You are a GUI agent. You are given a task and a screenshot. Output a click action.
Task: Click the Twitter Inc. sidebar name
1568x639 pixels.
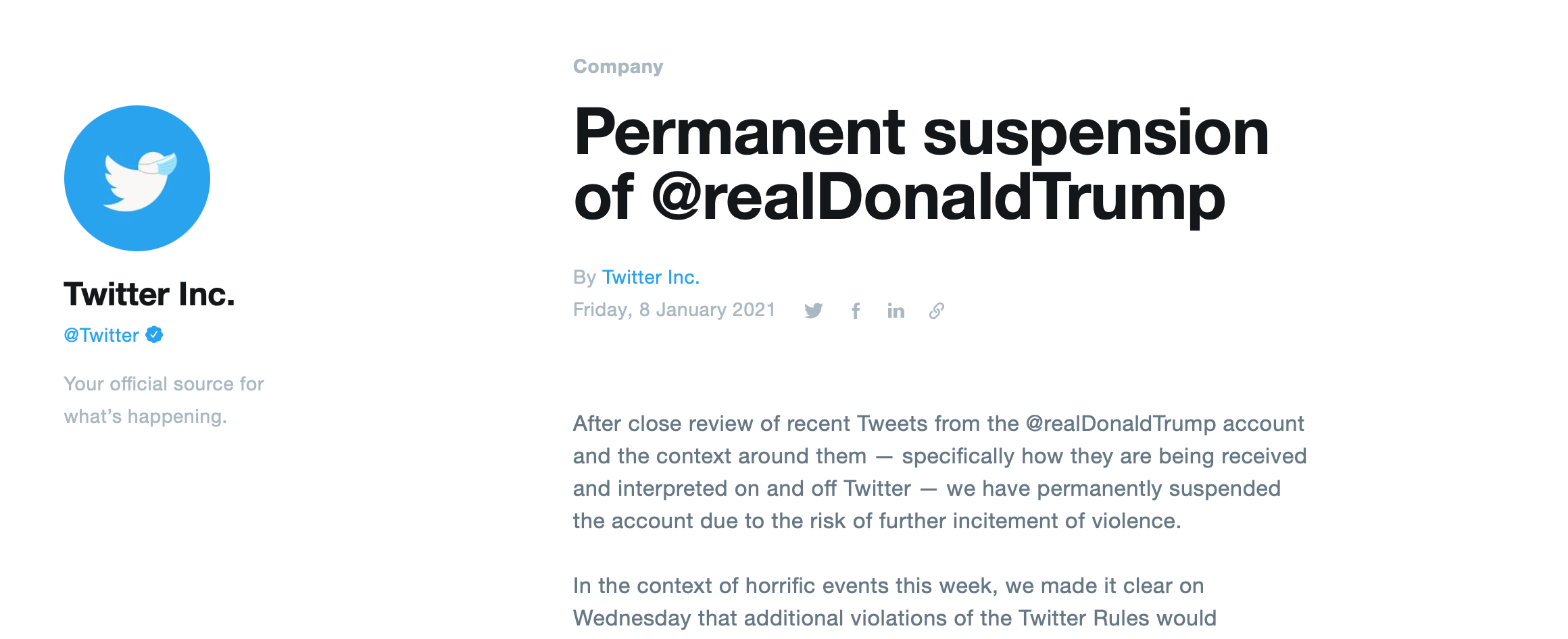(x=149, y=294)
